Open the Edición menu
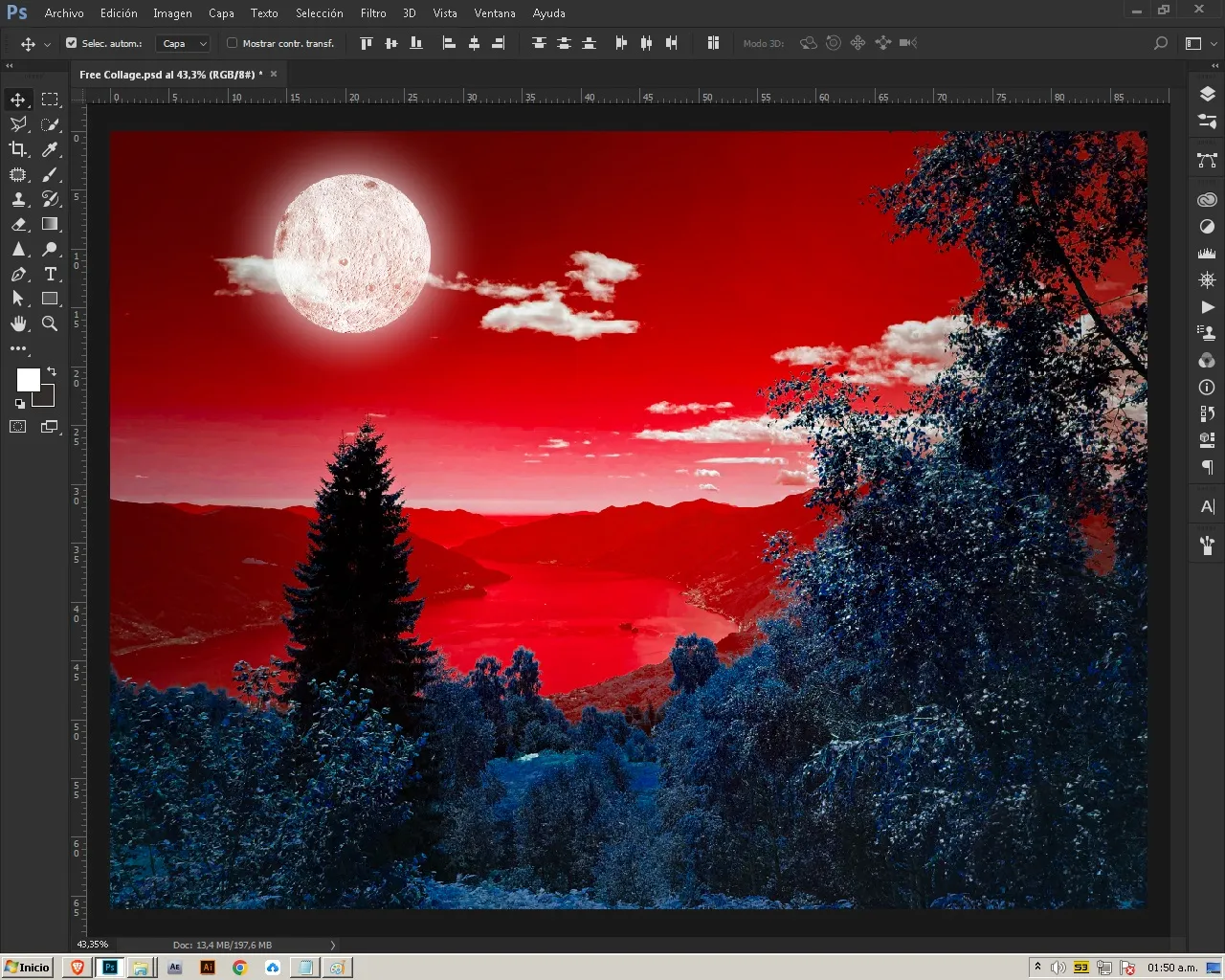Image resolution: width=1225 pixels, height=980 pixels. pyautogui.click(x=119, y=13)
